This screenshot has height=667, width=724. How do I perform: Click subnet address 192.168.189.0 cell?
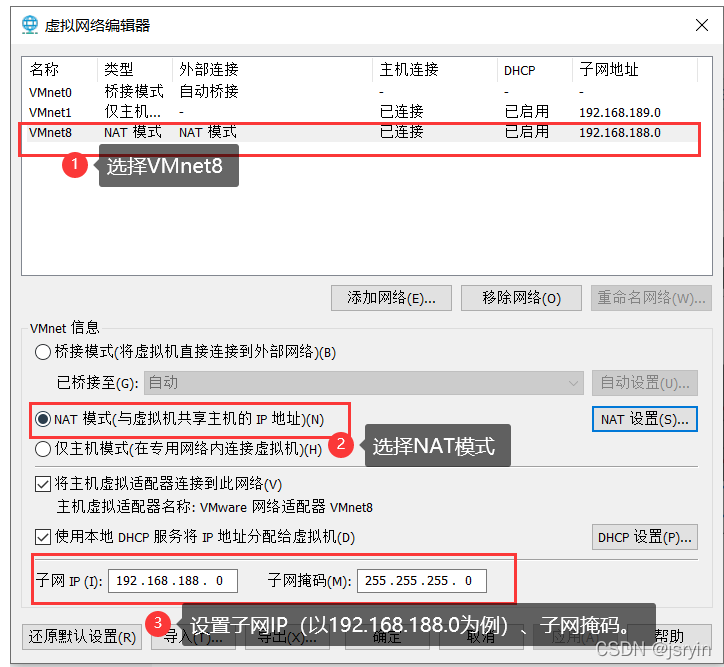[620, 113]
